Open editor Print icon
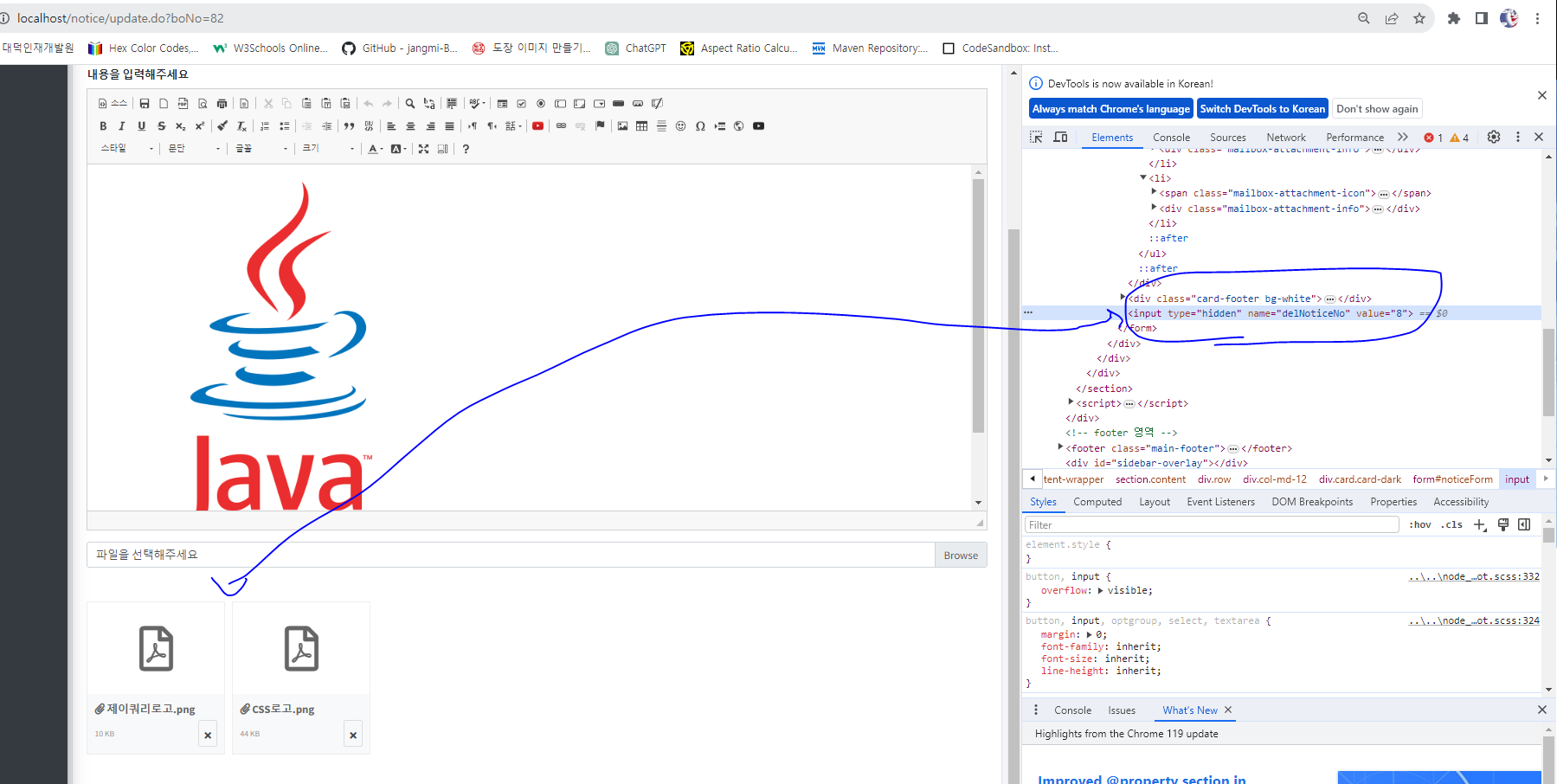 (222, 103)
